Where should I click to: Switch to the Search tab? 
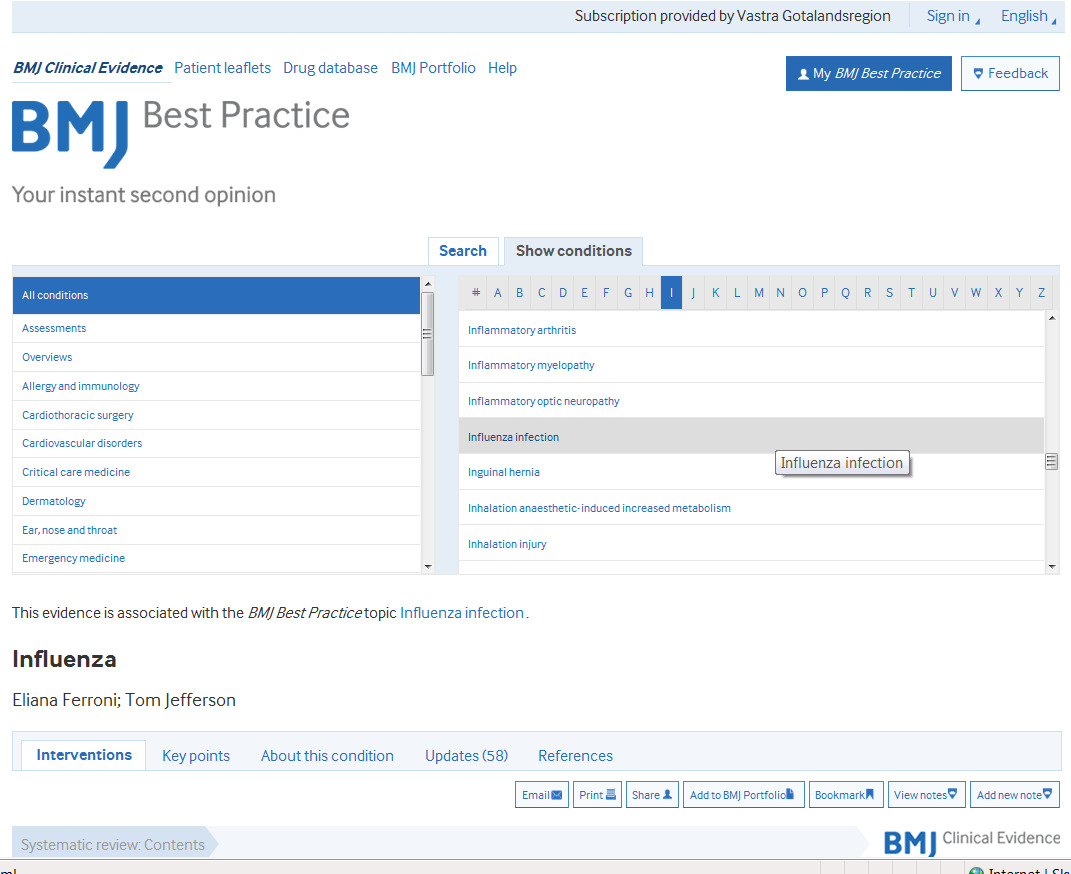[x=463, y=251]
